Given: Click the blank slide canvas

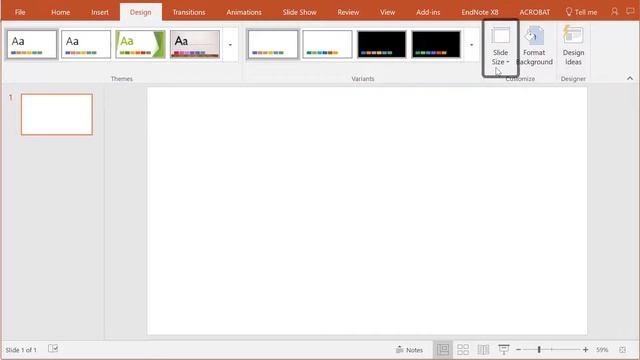Looking at the screenshot, I should [x=367, y=211].
